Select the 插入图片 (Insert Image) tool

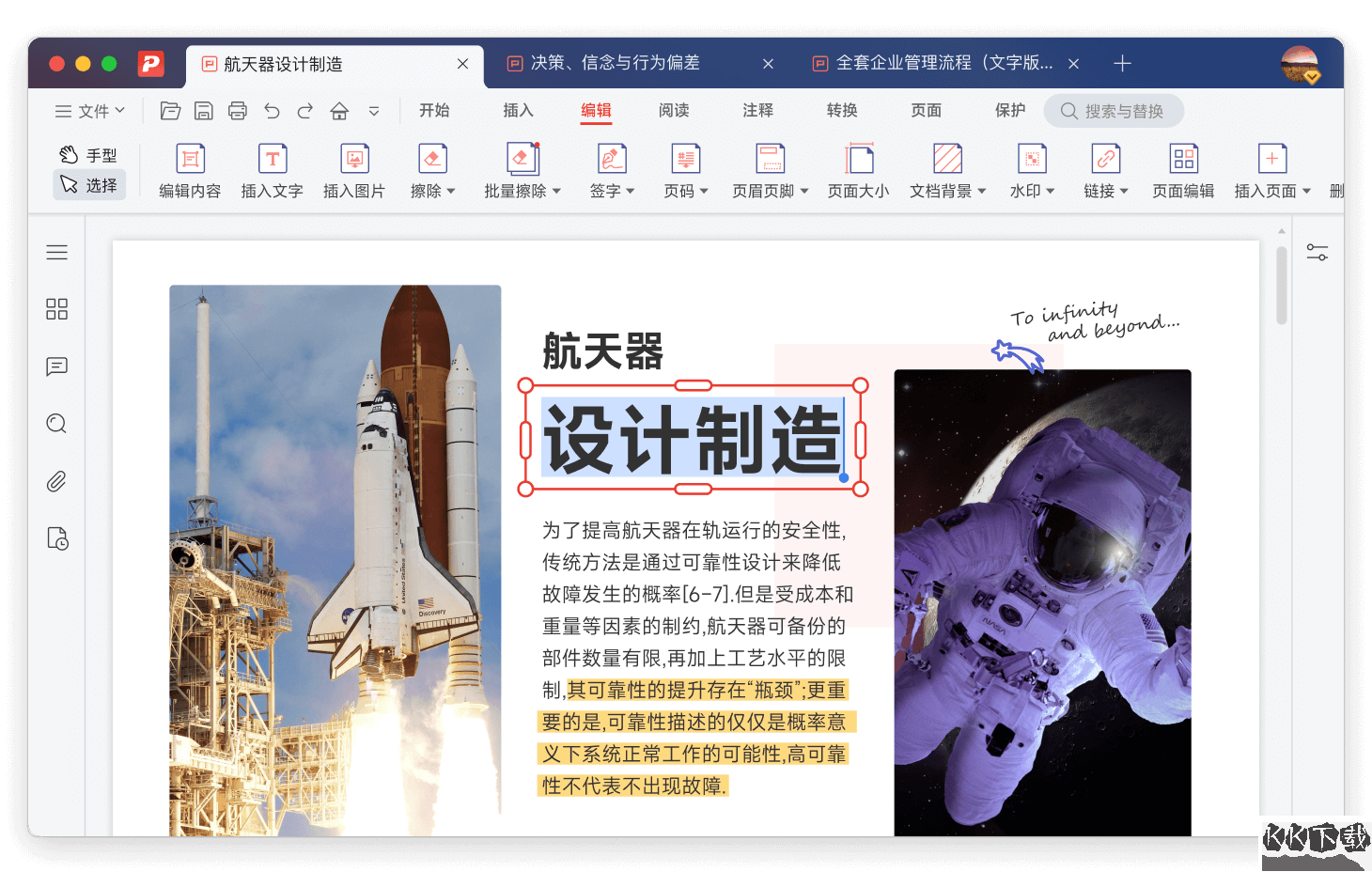coord(354,171)
